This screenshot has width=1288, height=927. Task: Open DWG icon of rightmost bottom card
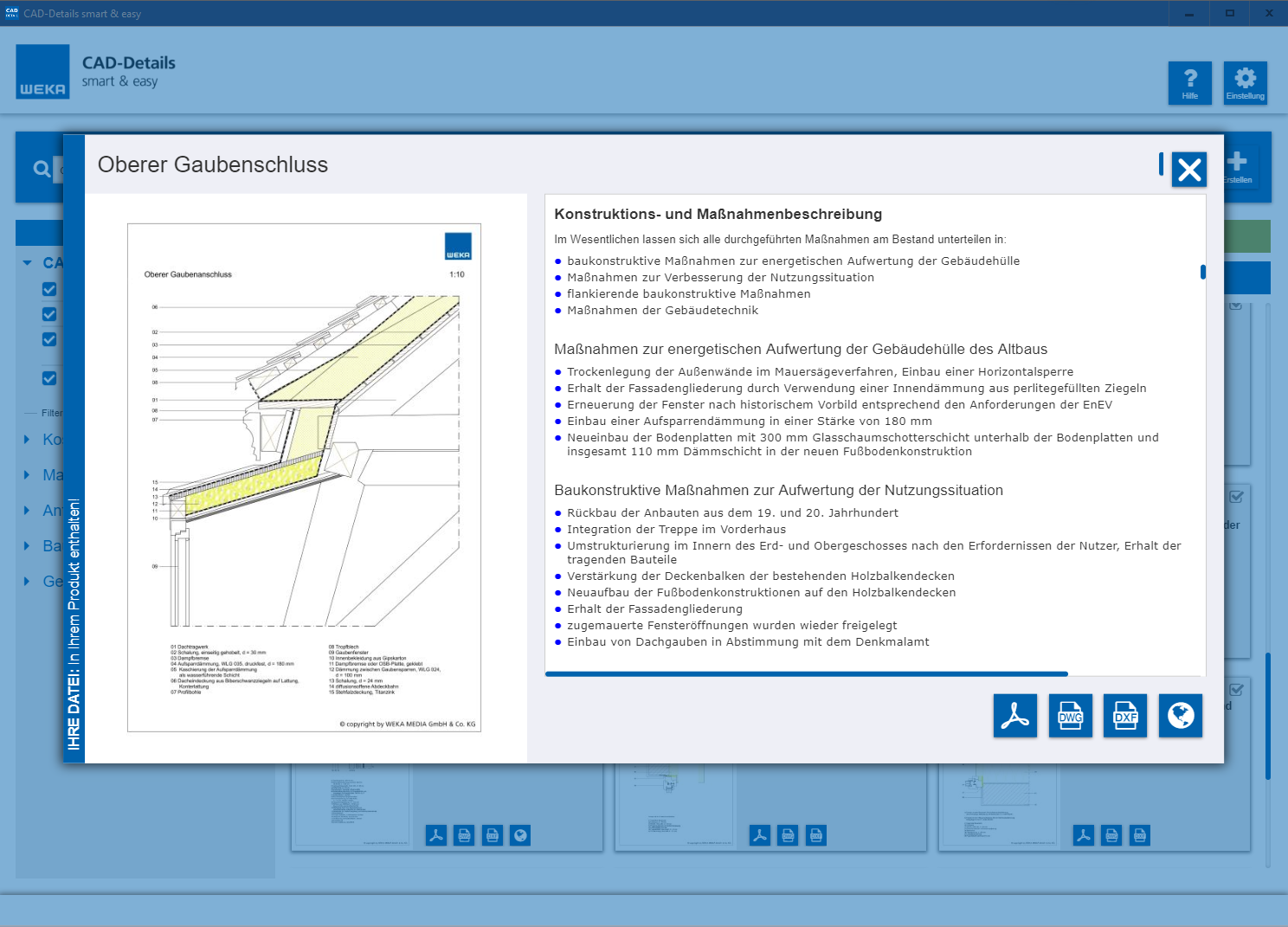pos(1112,835)
